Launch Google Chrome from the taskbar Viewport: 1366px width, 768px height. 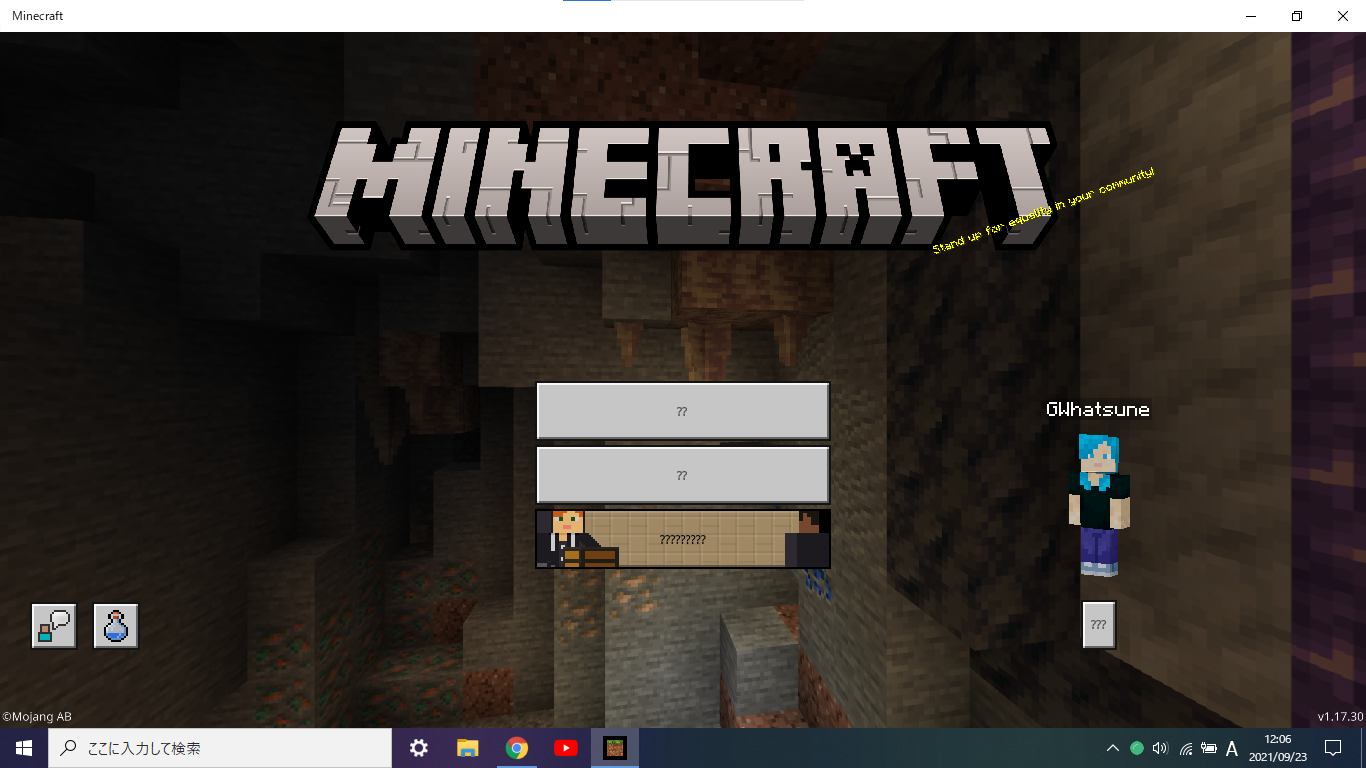click(516, 748)
